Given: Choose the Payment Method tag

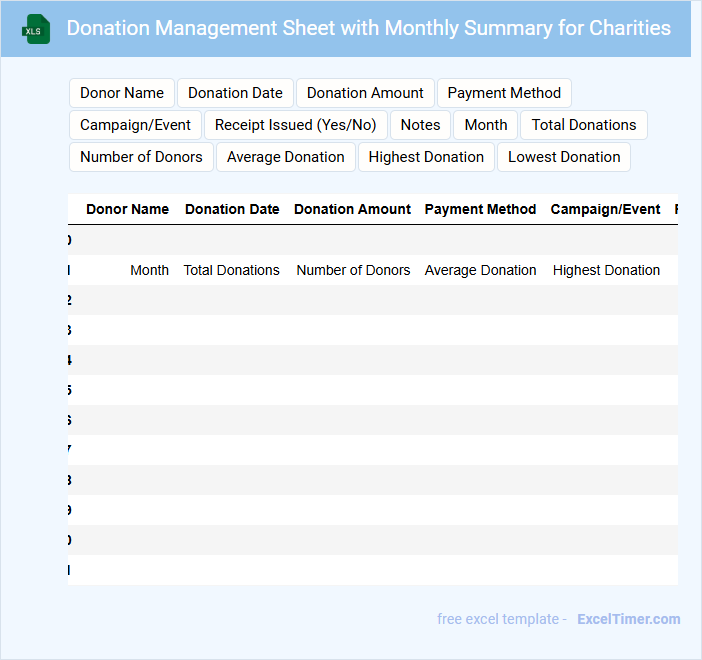Looking at the screenshot, I should point(504,93).
